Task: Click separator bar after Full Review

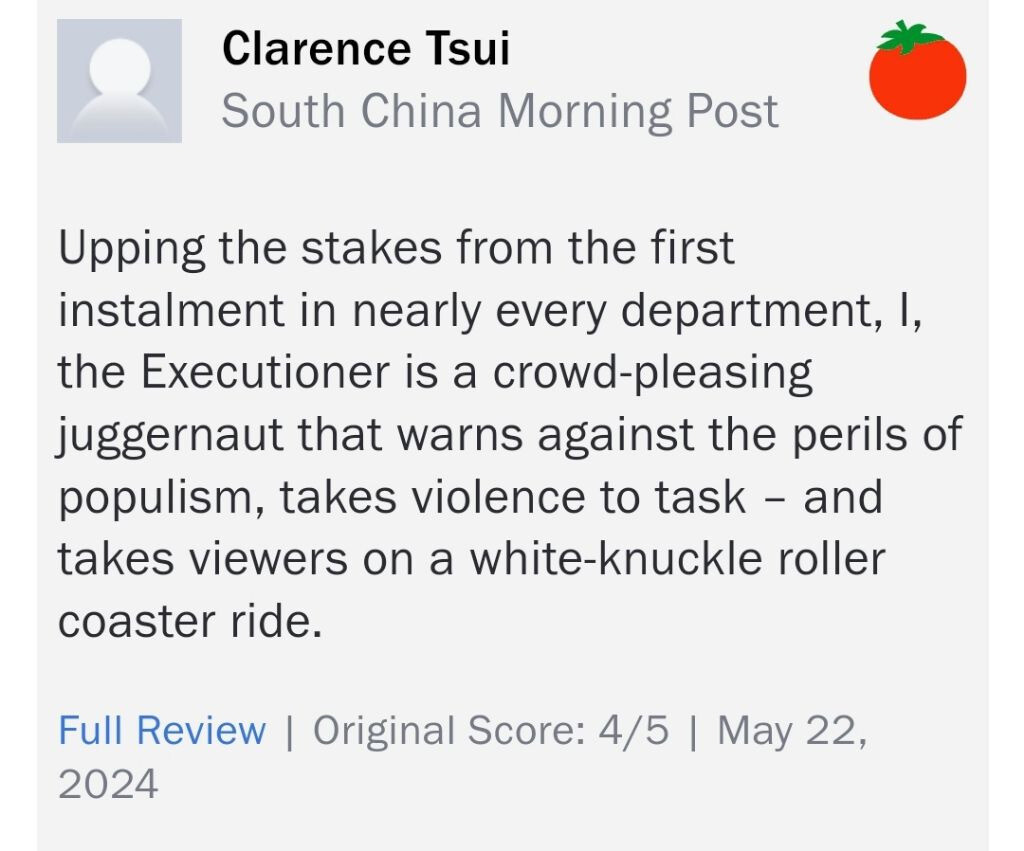Action: (290, 731)
